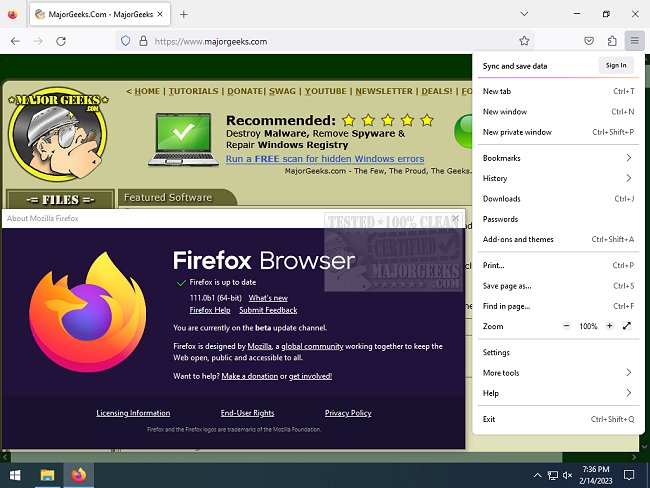Open the Privacy Policy link
Viewport: 650px width, 488px height.
[x=348, y=413]
